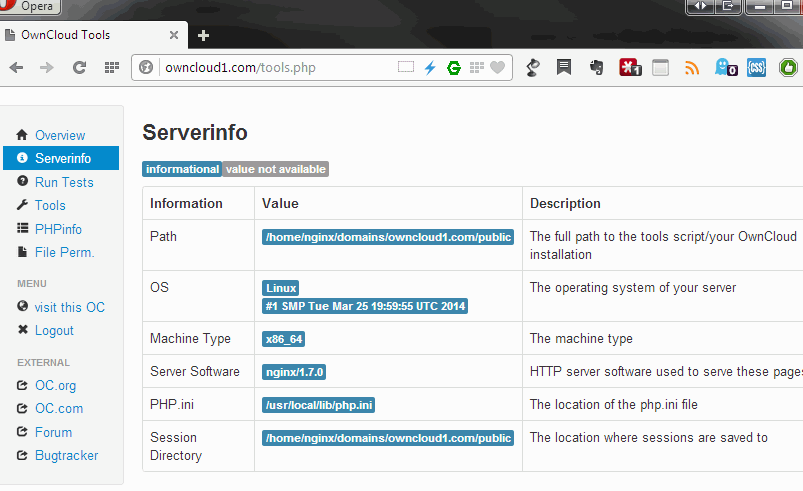
Task: Click the Machine Type row label
Action: coord(191,338)
